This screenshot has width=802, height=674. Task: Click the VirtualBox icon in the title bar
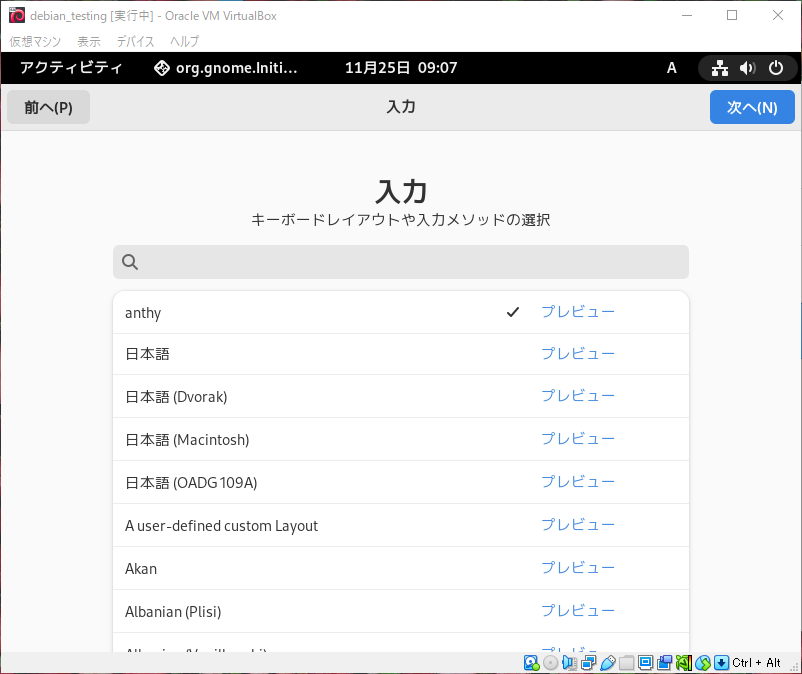[17, 15]
